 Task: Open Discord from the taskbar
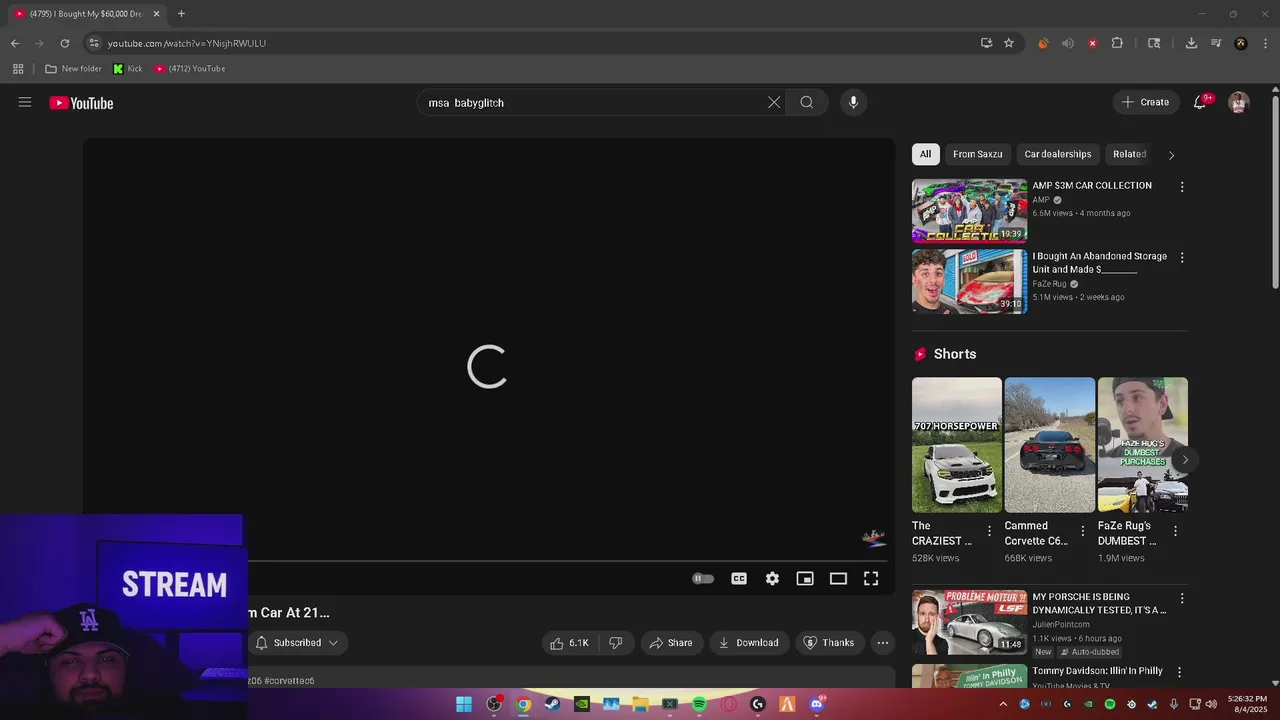click(x=816, y=704)
